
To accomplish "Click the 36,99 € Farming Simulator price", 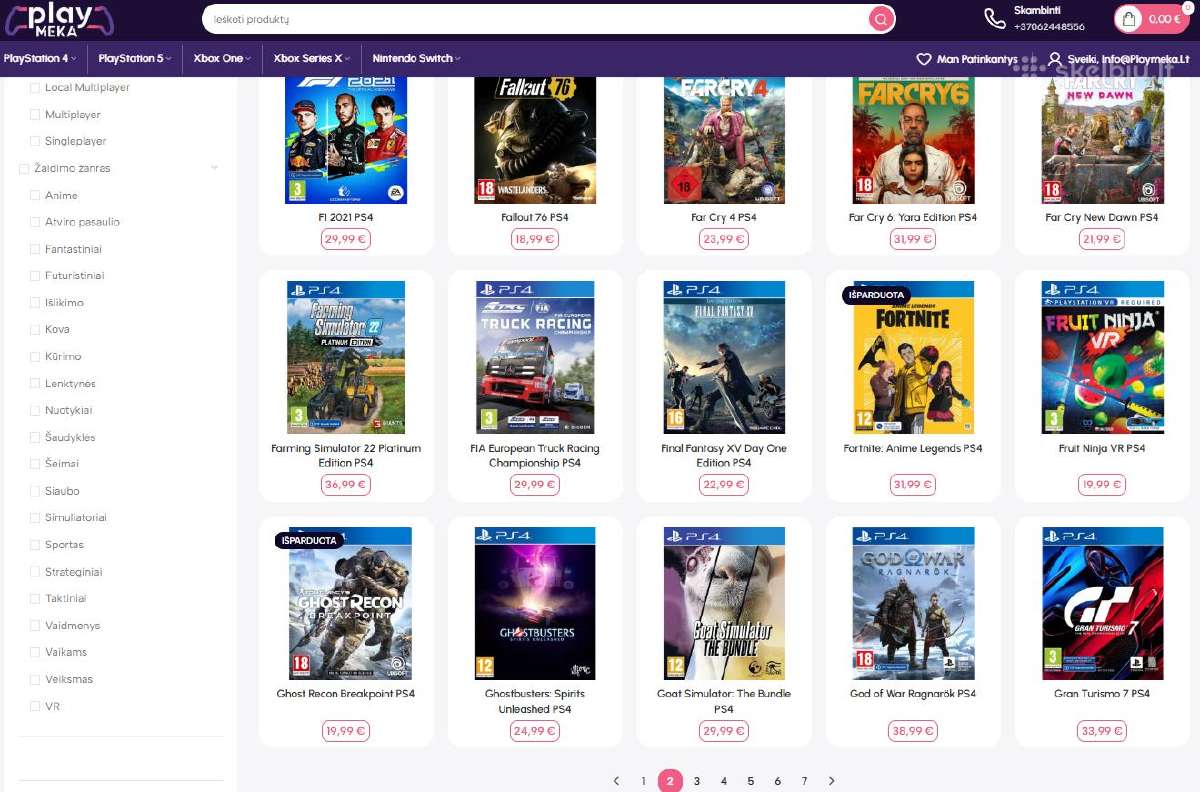I will [346, 484].
